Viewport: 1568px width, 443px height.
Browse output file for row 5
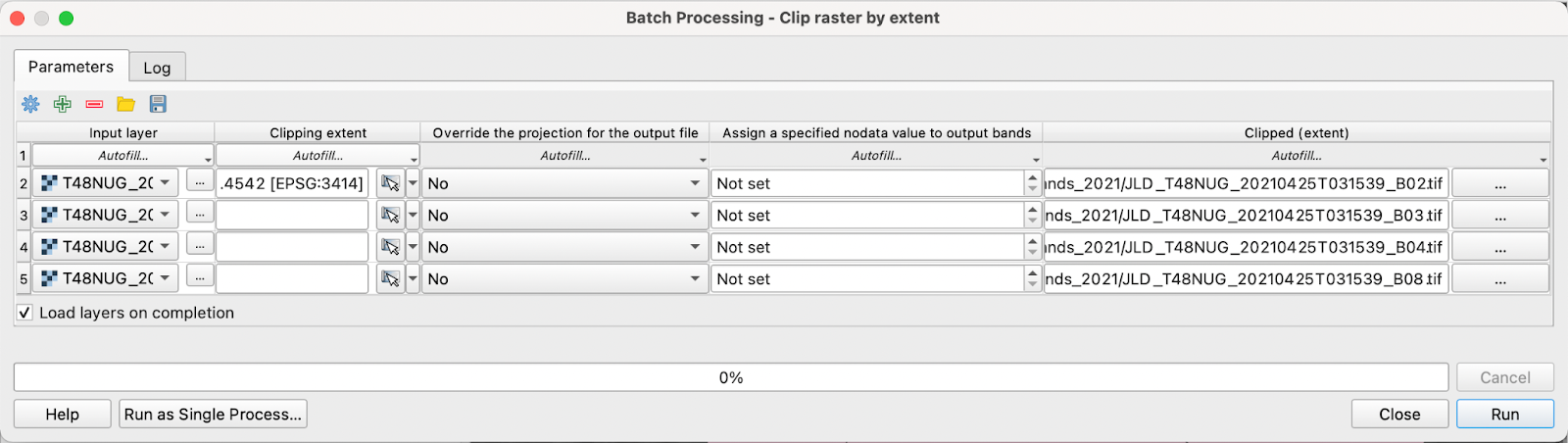pyautogui.click(x=1499, y=279)
